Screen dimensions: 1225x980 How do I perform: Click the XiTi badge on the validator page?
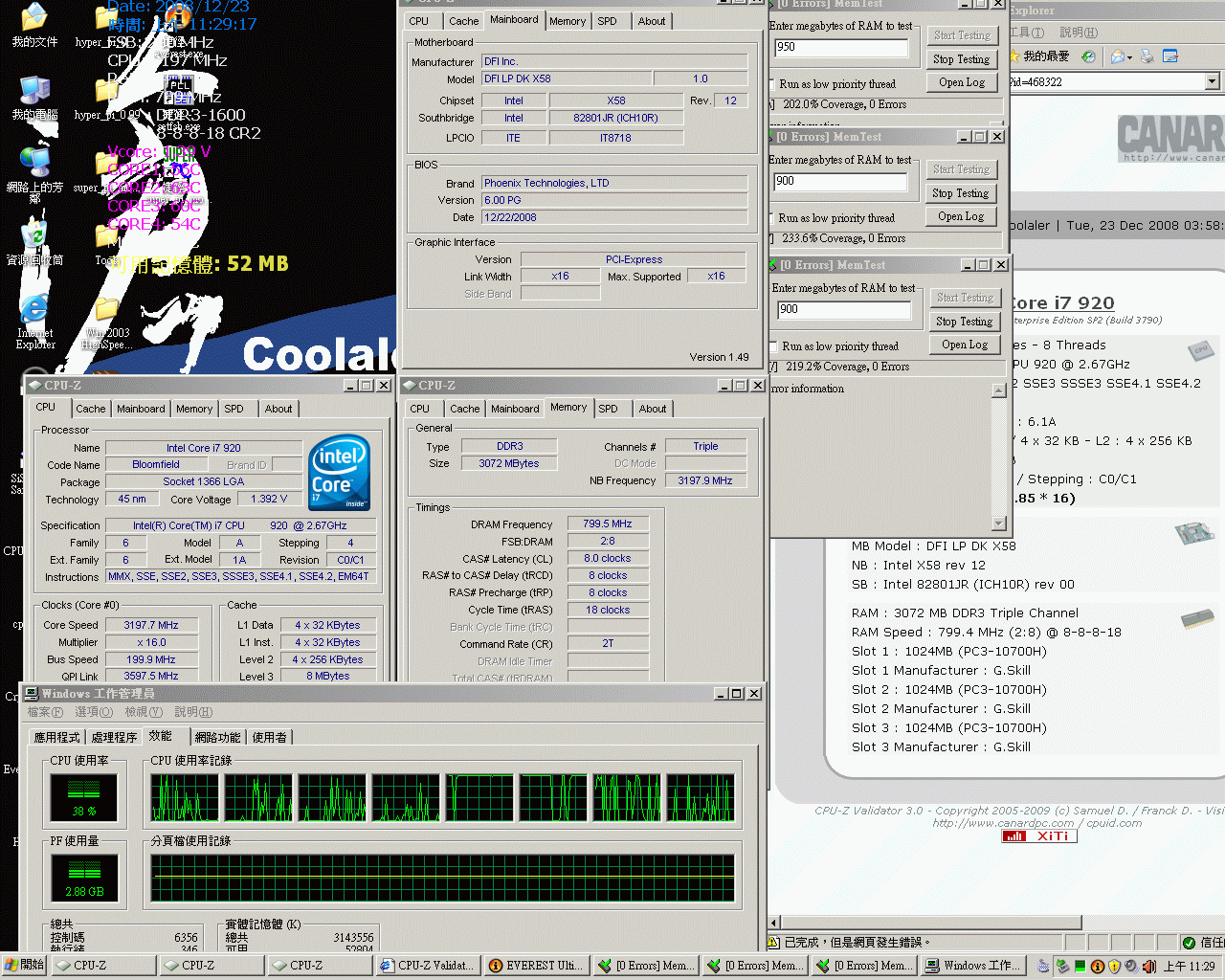pos(1039,835)
